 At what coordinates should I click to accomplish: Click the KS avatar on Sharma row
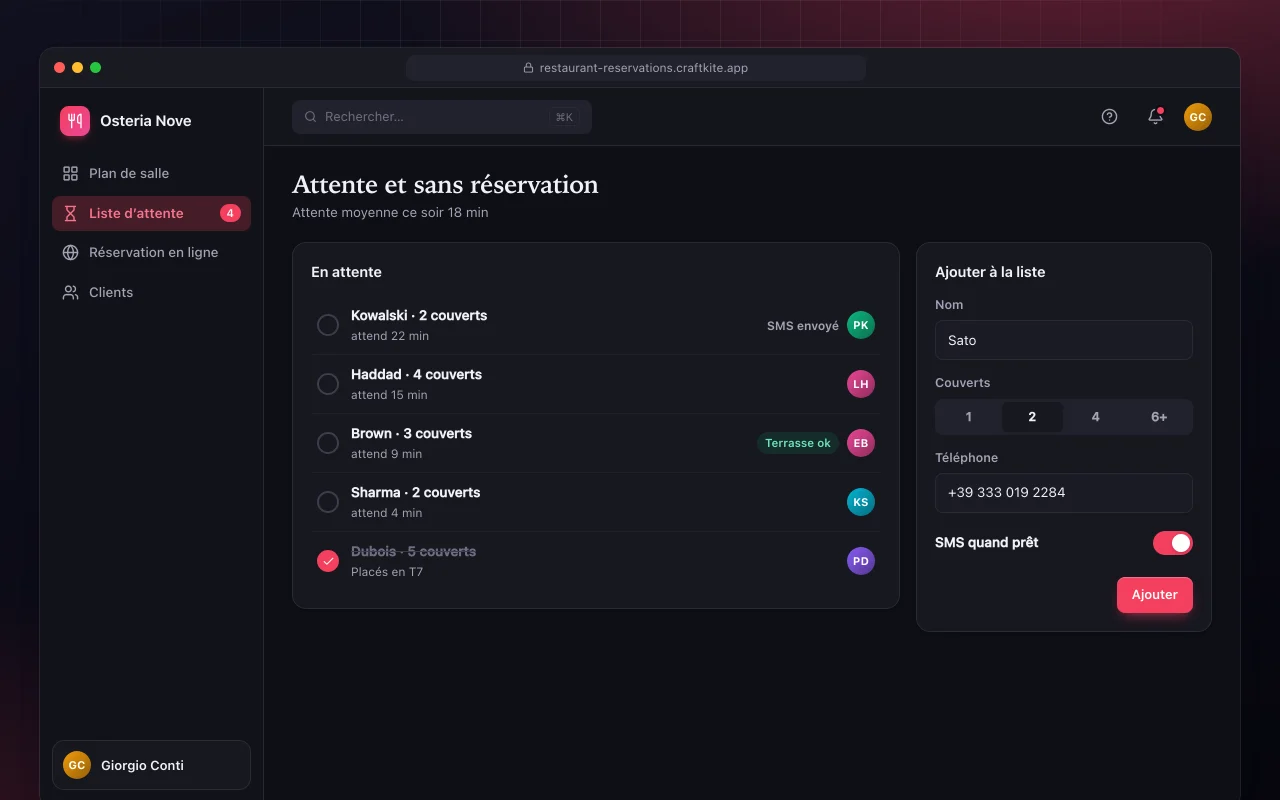[x=861, y=502]
